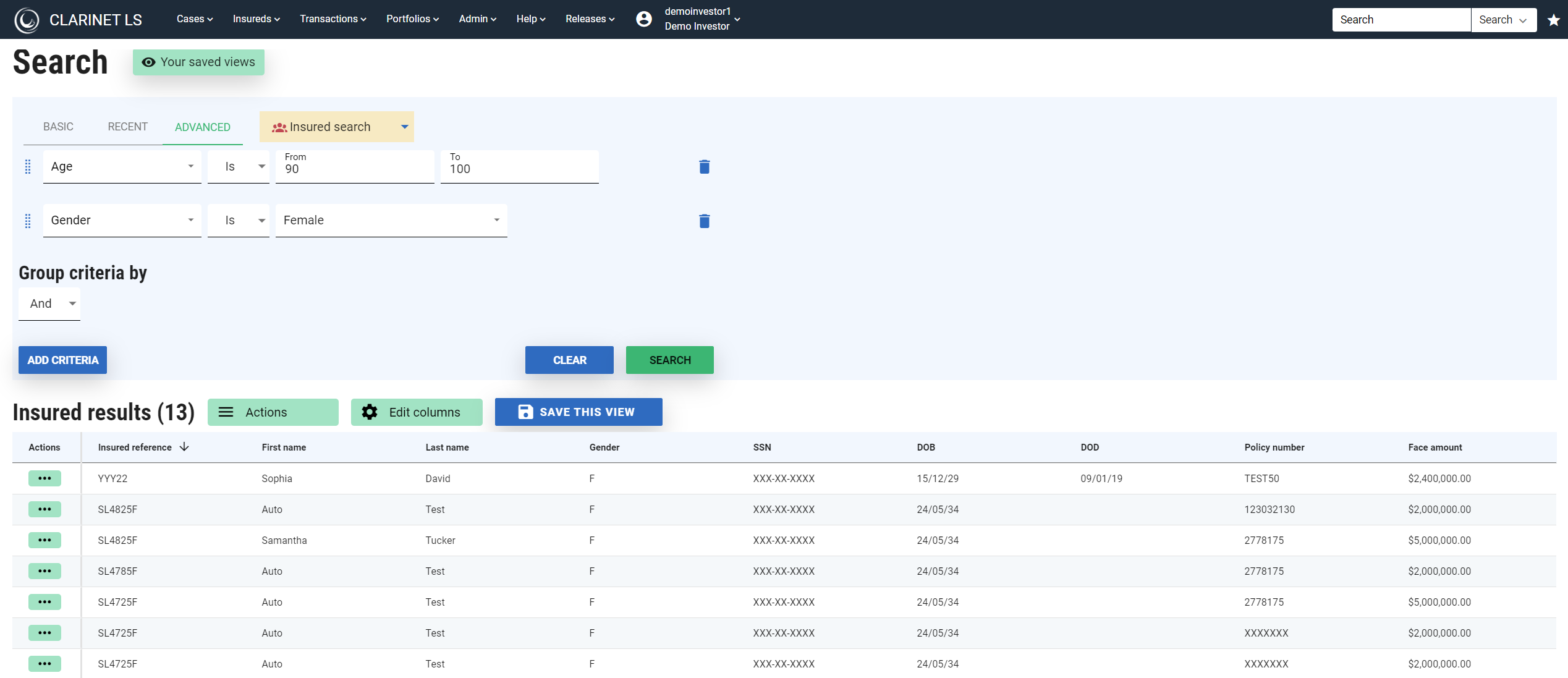Open row actions for SL4785F
The width and height of the screenshot is (1568, 678).
pos(44,571)
